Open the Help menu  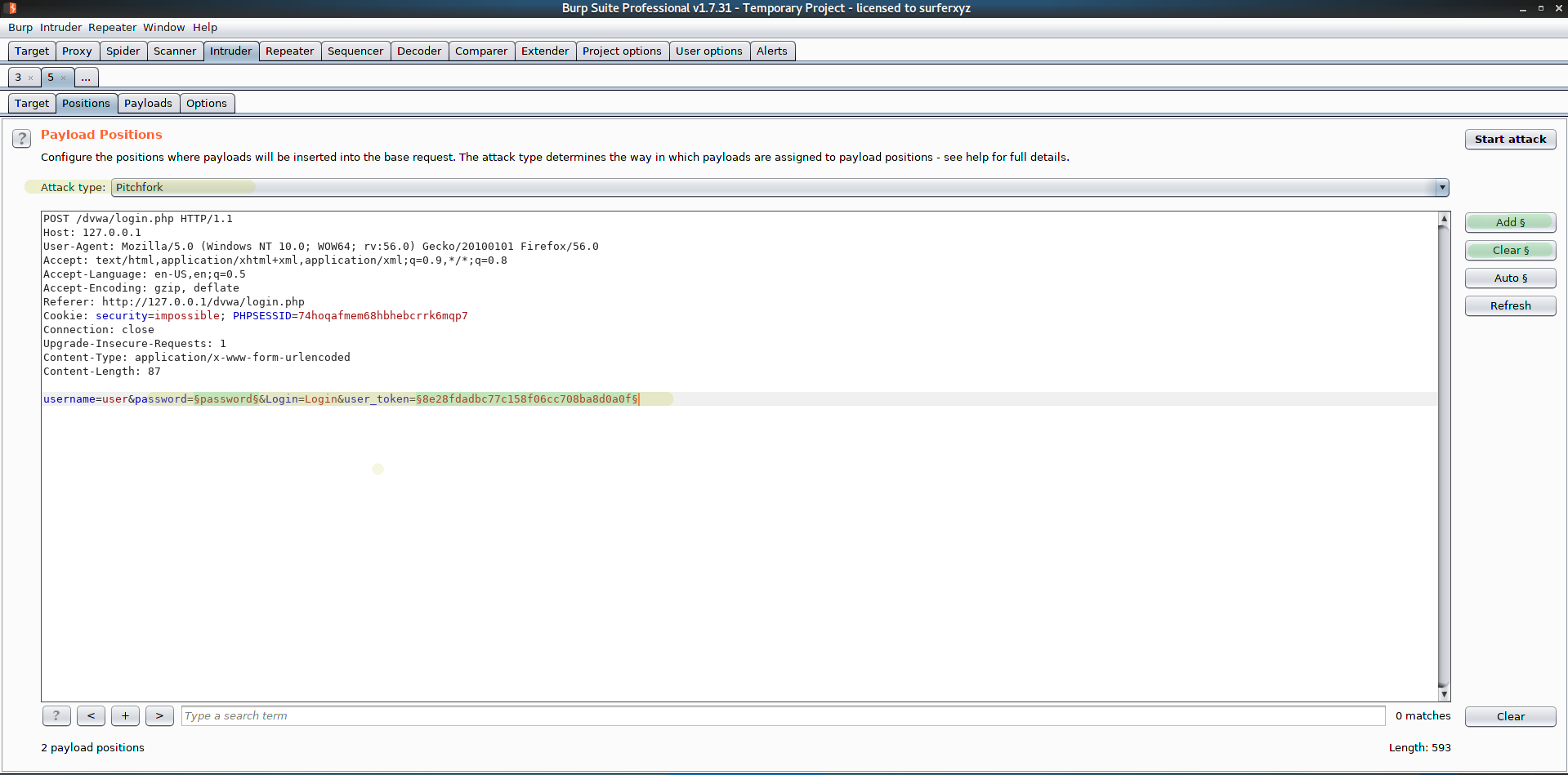point(205,28)
